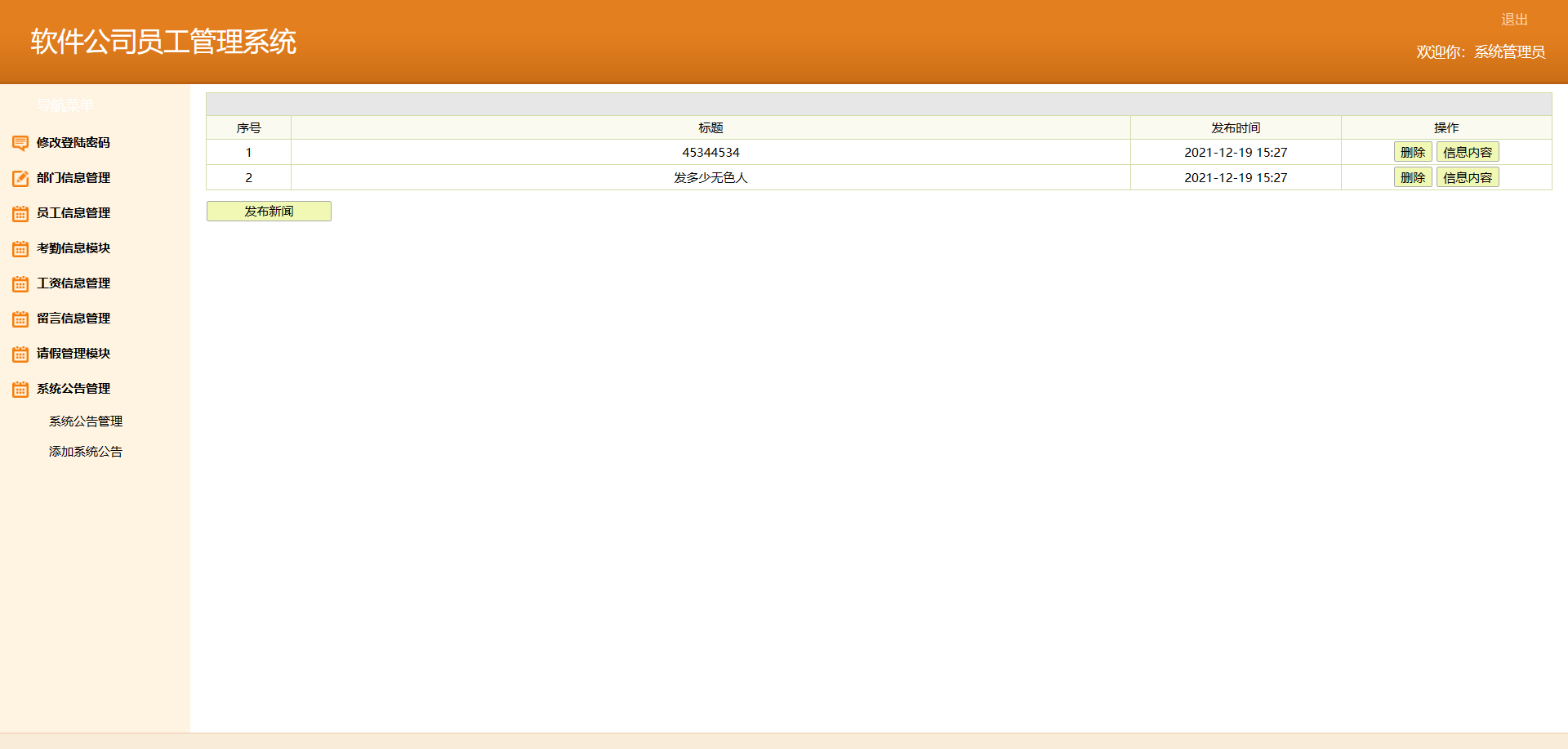Select the title cell 45344534

click(710, 152)
